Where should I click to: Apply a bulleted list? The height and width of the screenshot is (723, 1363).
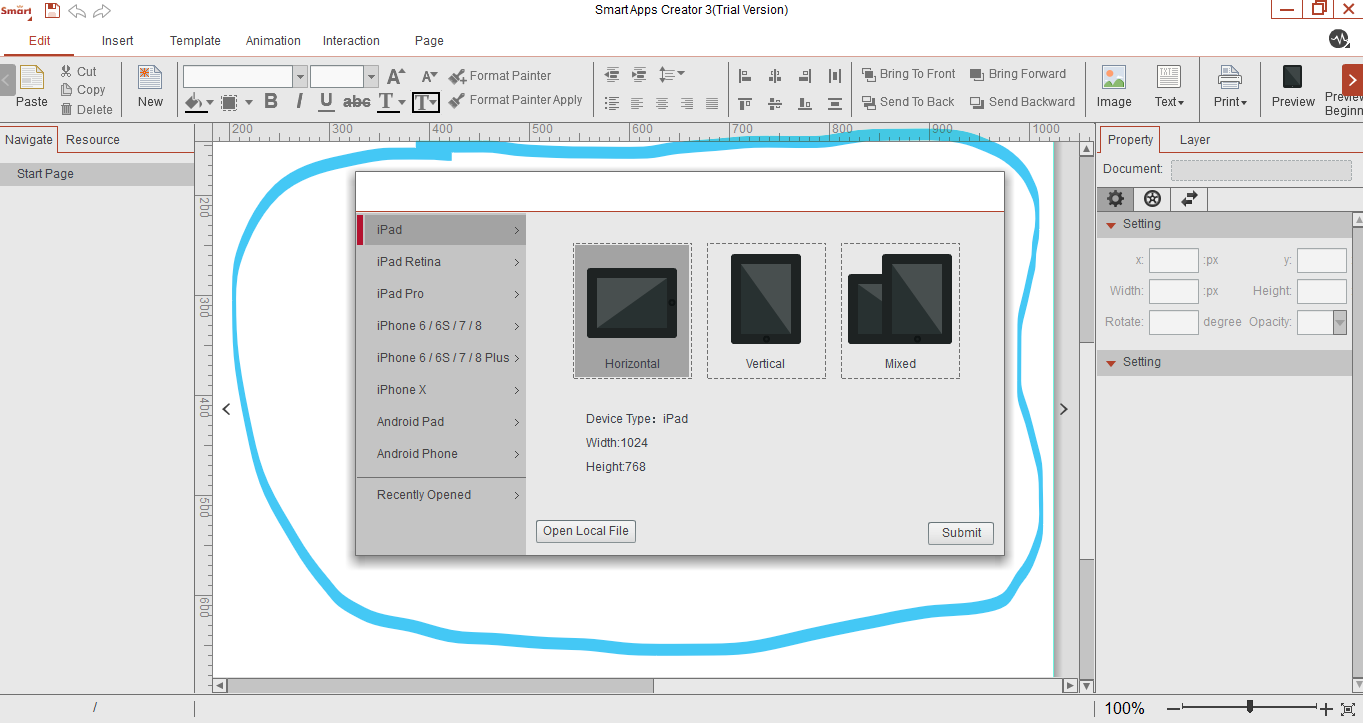click(612, 103)
